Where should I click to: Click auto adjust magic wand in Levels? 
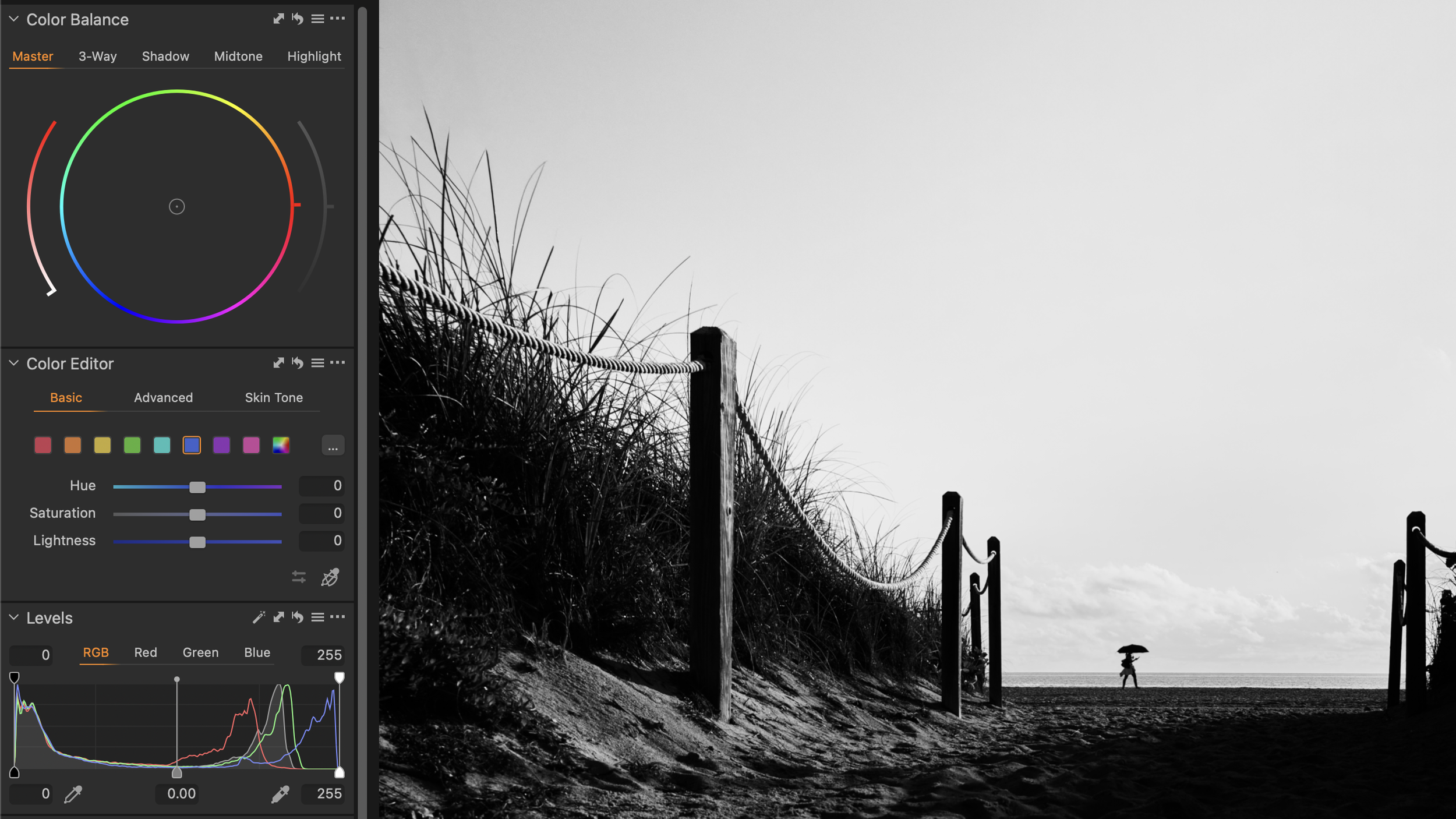click(258, 617)
